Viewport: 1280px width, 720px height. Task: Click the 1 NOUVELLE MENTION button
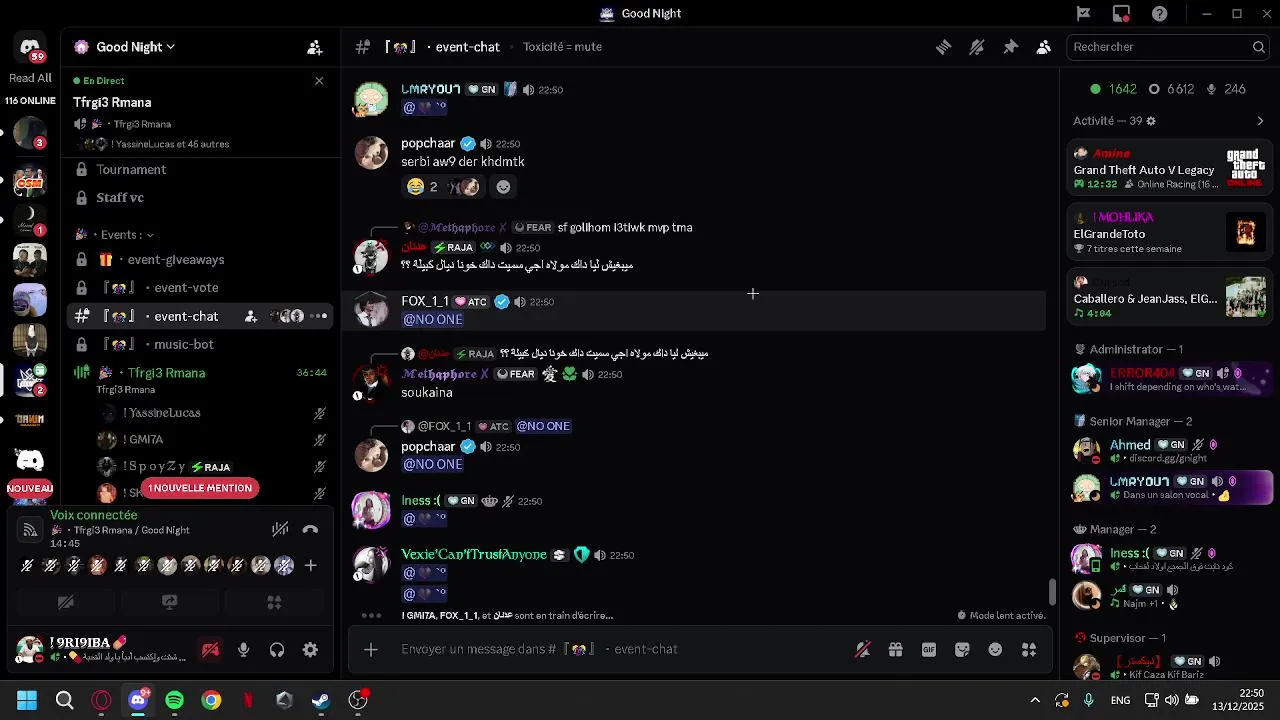[201, 488]
